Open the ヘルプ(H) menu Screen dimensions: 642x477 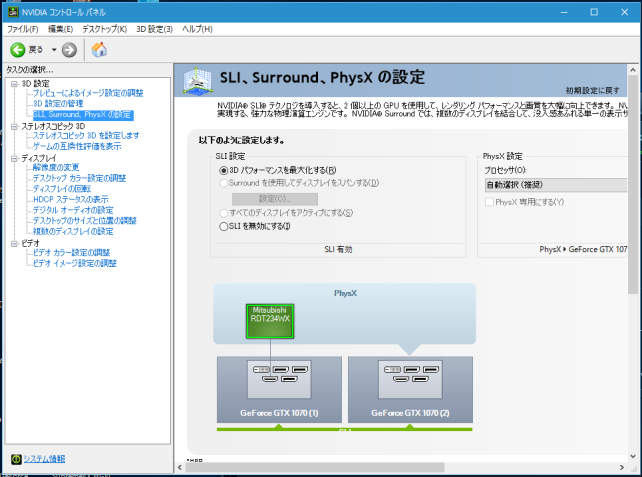[x=197, y=29]
